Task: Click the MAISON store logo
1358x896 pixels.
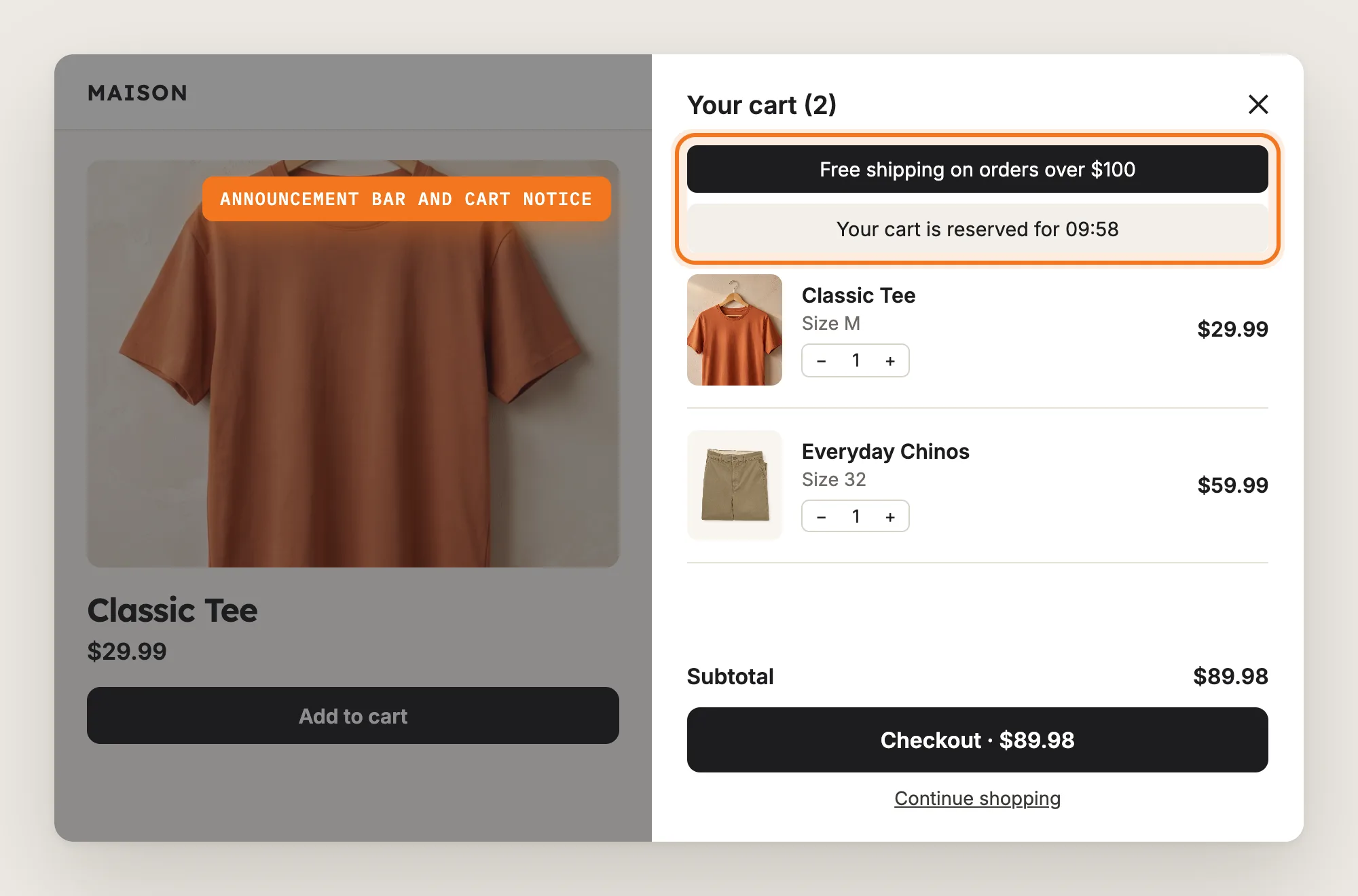Action: 138,93
